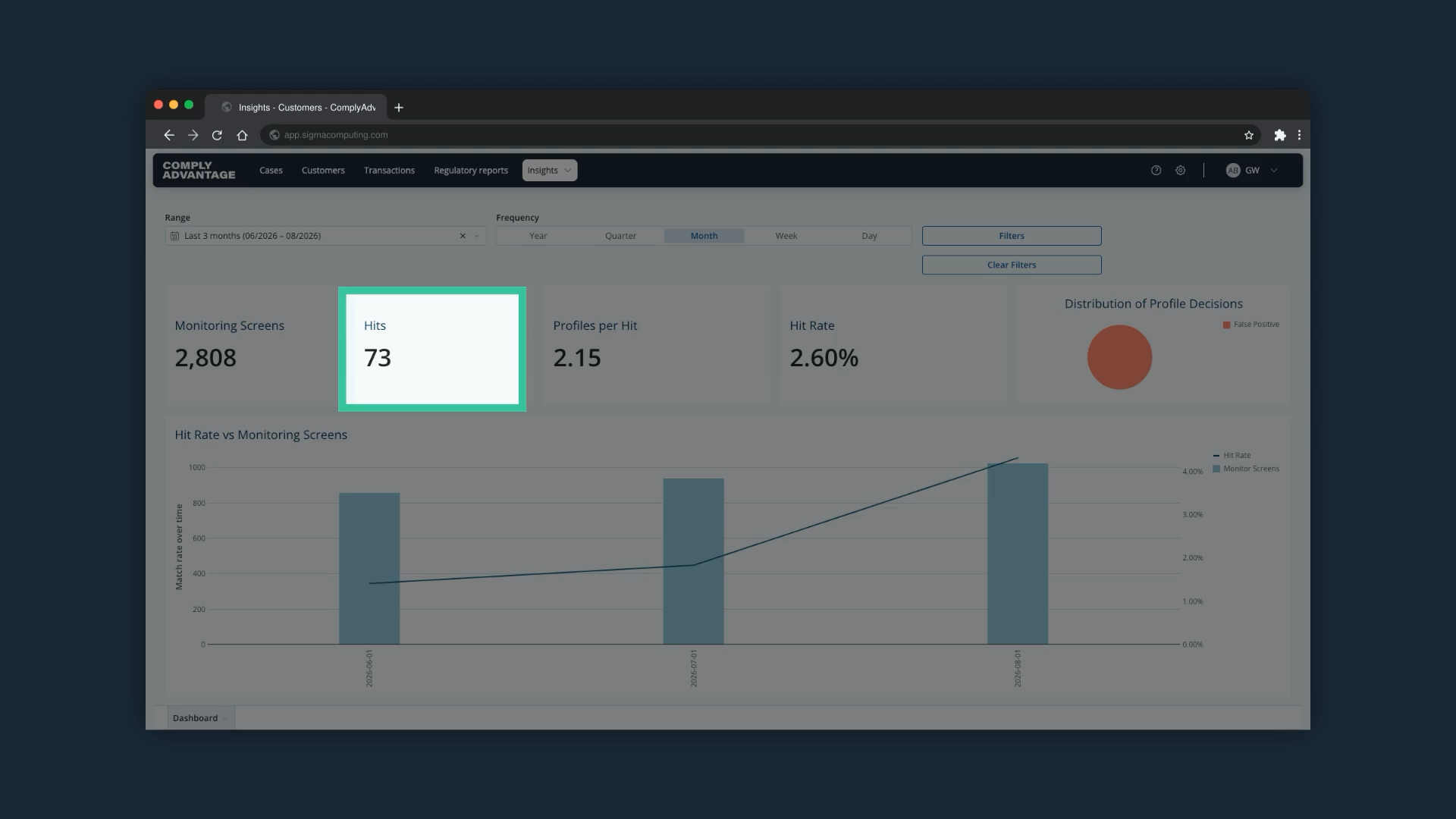Open browser extensions puzzle icon
Image resolution: width=1456 pixels, height=819 pixels.
(x=1280, y=135)
